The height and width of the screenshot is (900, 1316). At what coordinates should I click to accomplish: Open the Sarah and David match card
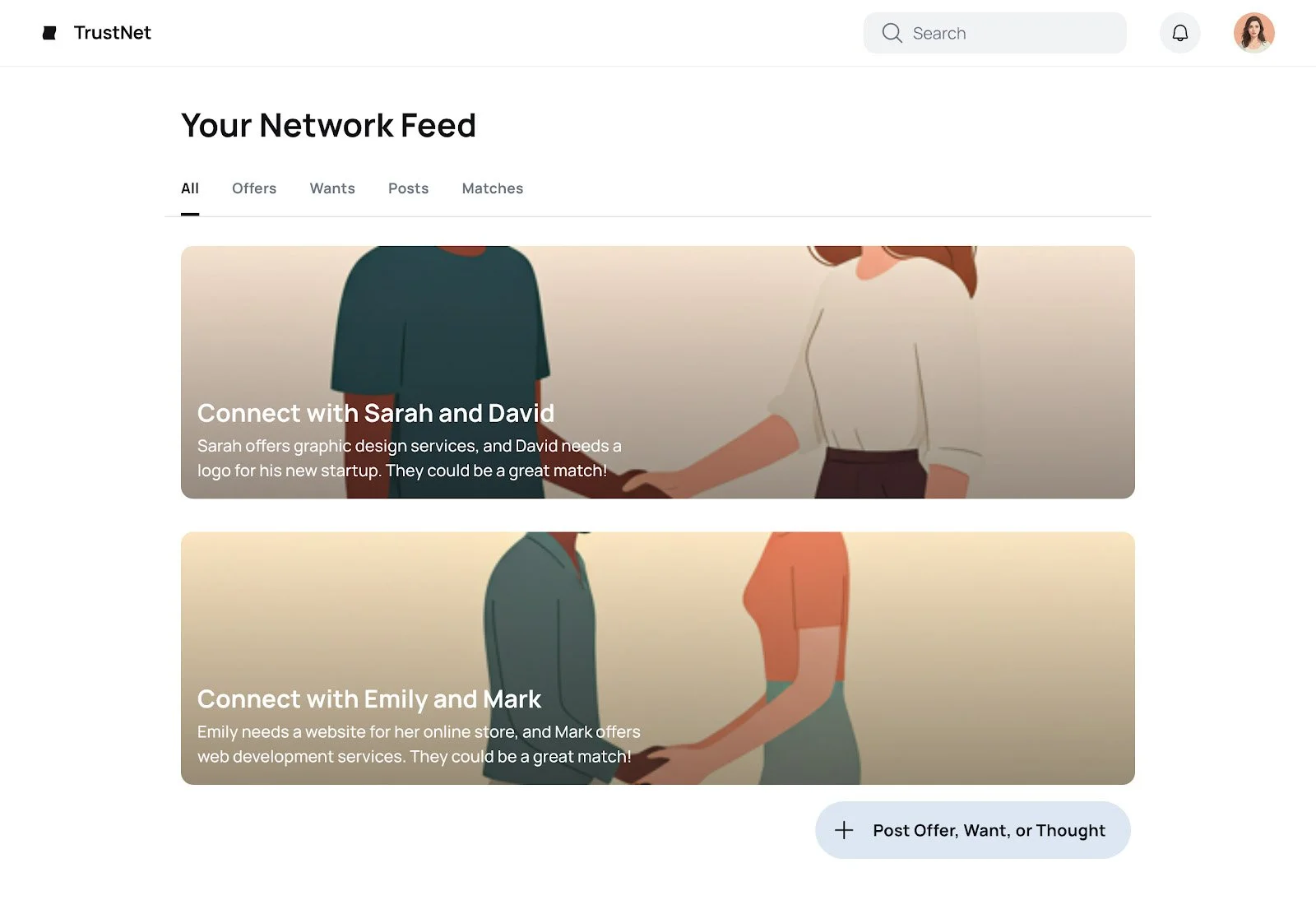[x=658, y=372]
